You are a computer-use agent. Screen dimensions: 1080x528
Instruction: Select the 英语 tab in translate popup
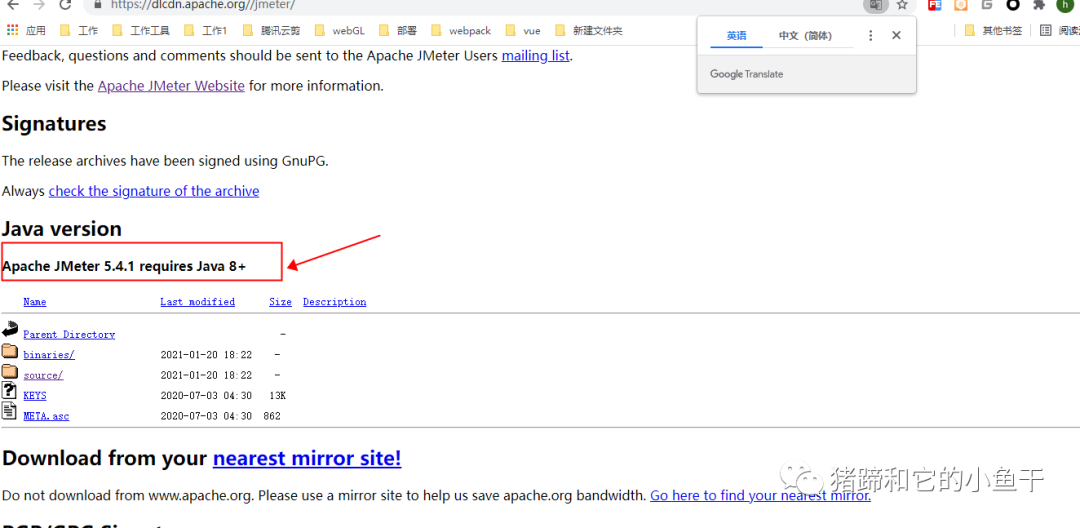pyautogui.click(x=736, y=36)
